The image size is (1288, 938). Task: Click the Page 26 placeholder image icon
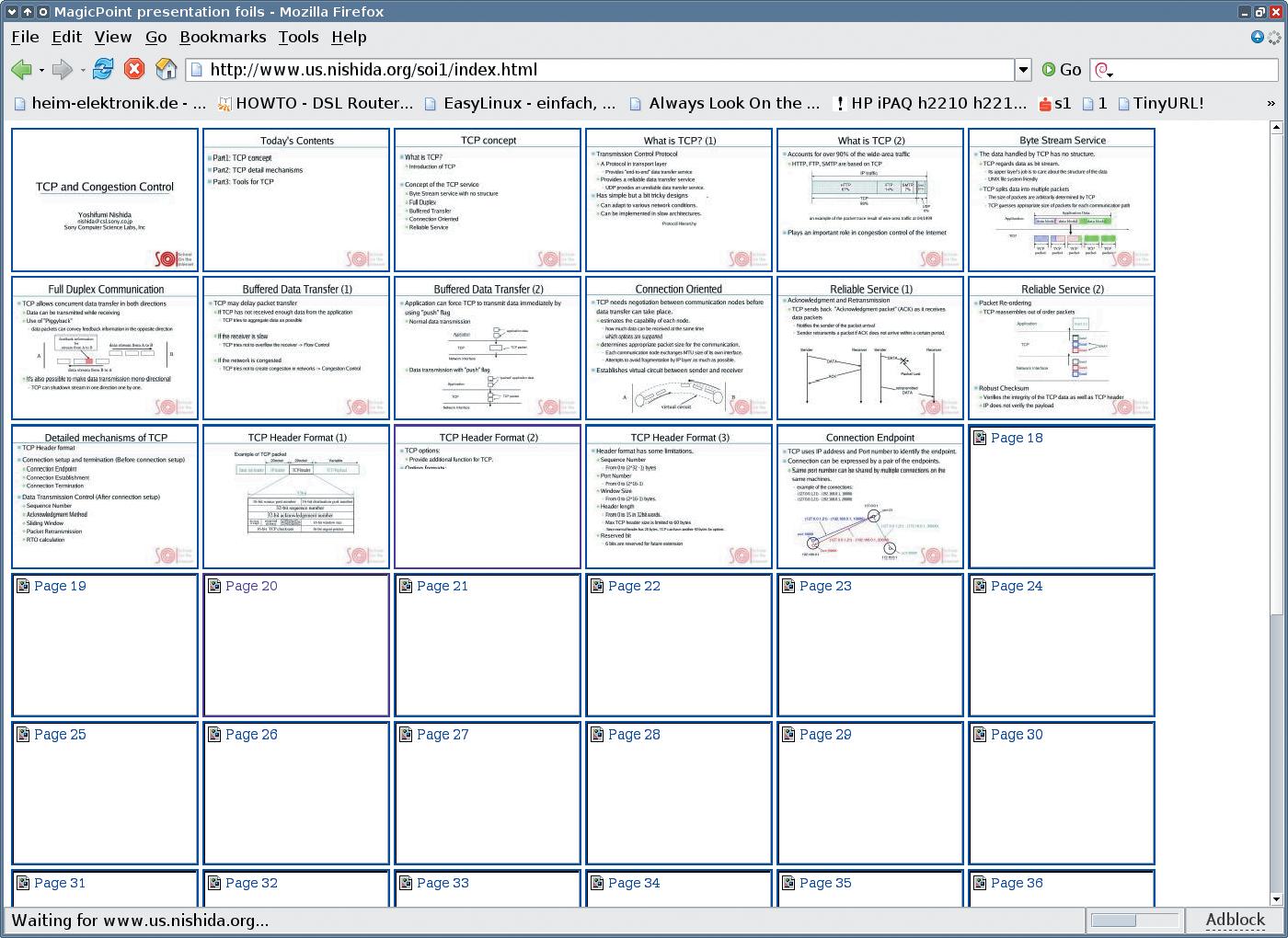pyautogui.click(x=214, y=734)
